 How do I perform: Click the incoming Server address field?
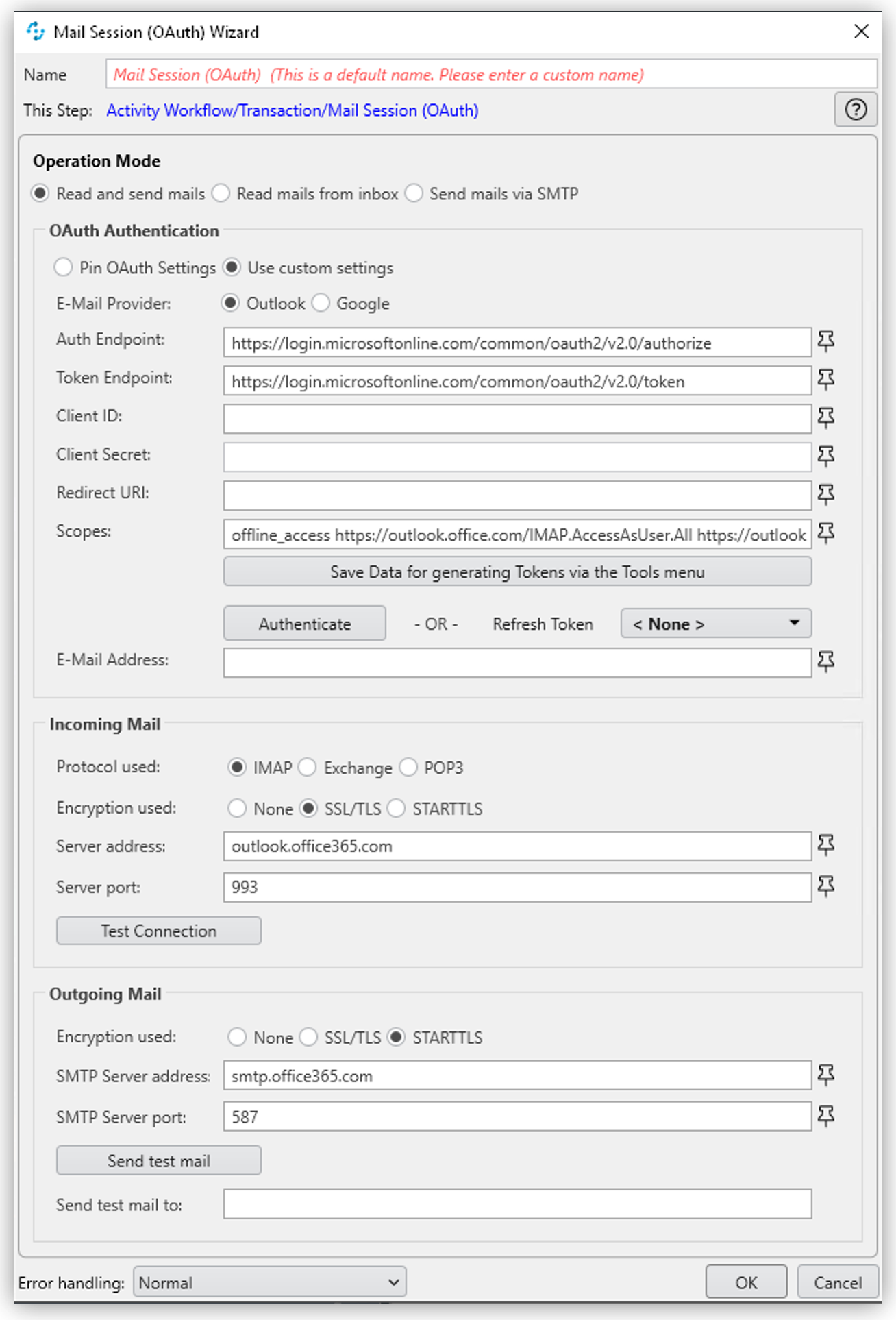517,846
